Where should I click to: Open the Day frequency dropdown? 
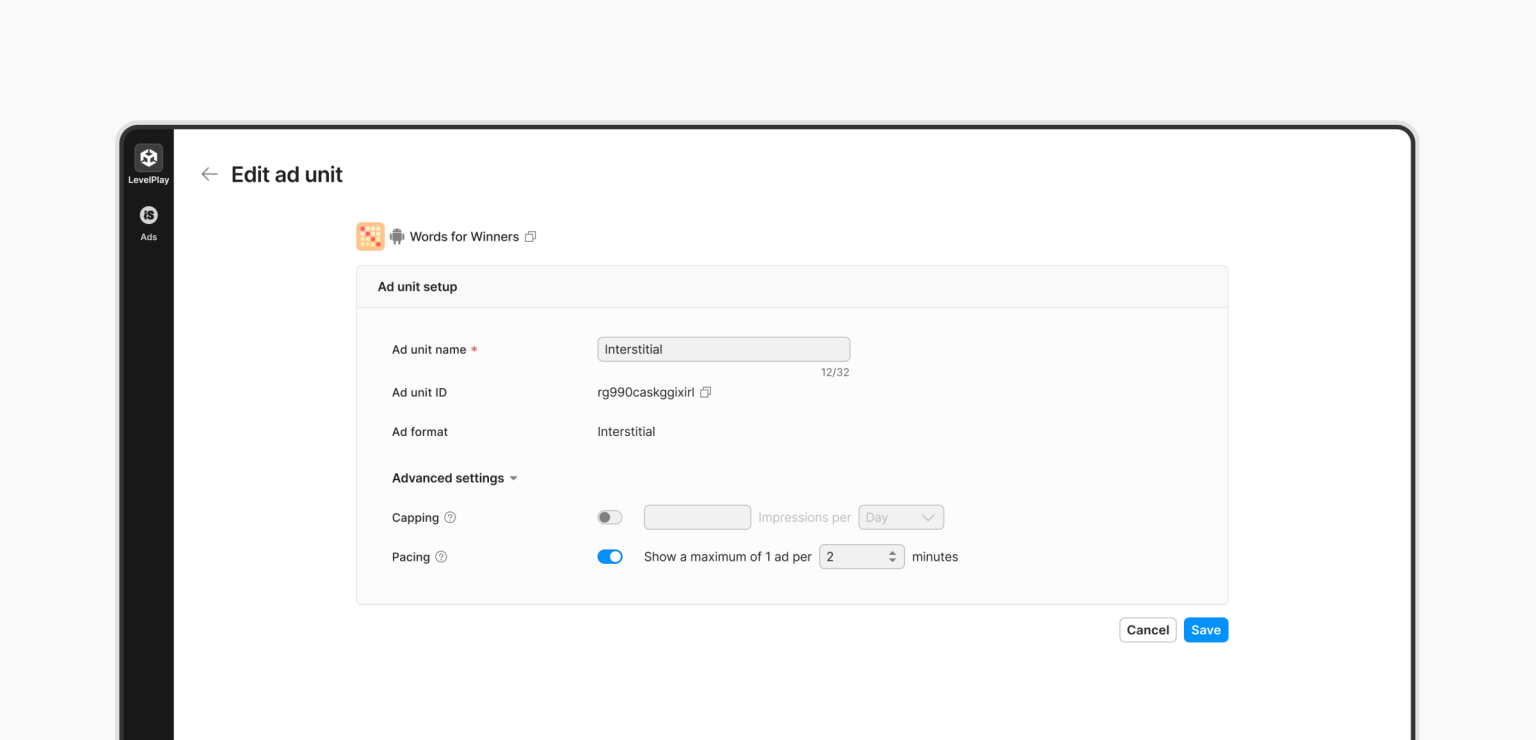(901, 517)
